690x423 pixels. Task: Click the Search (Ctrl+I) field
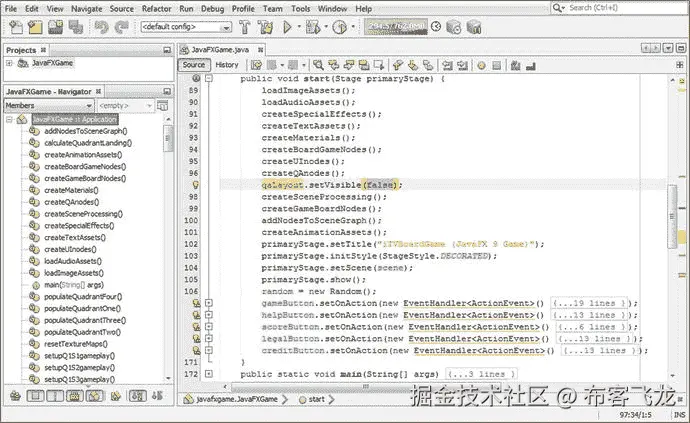[618, 8]
